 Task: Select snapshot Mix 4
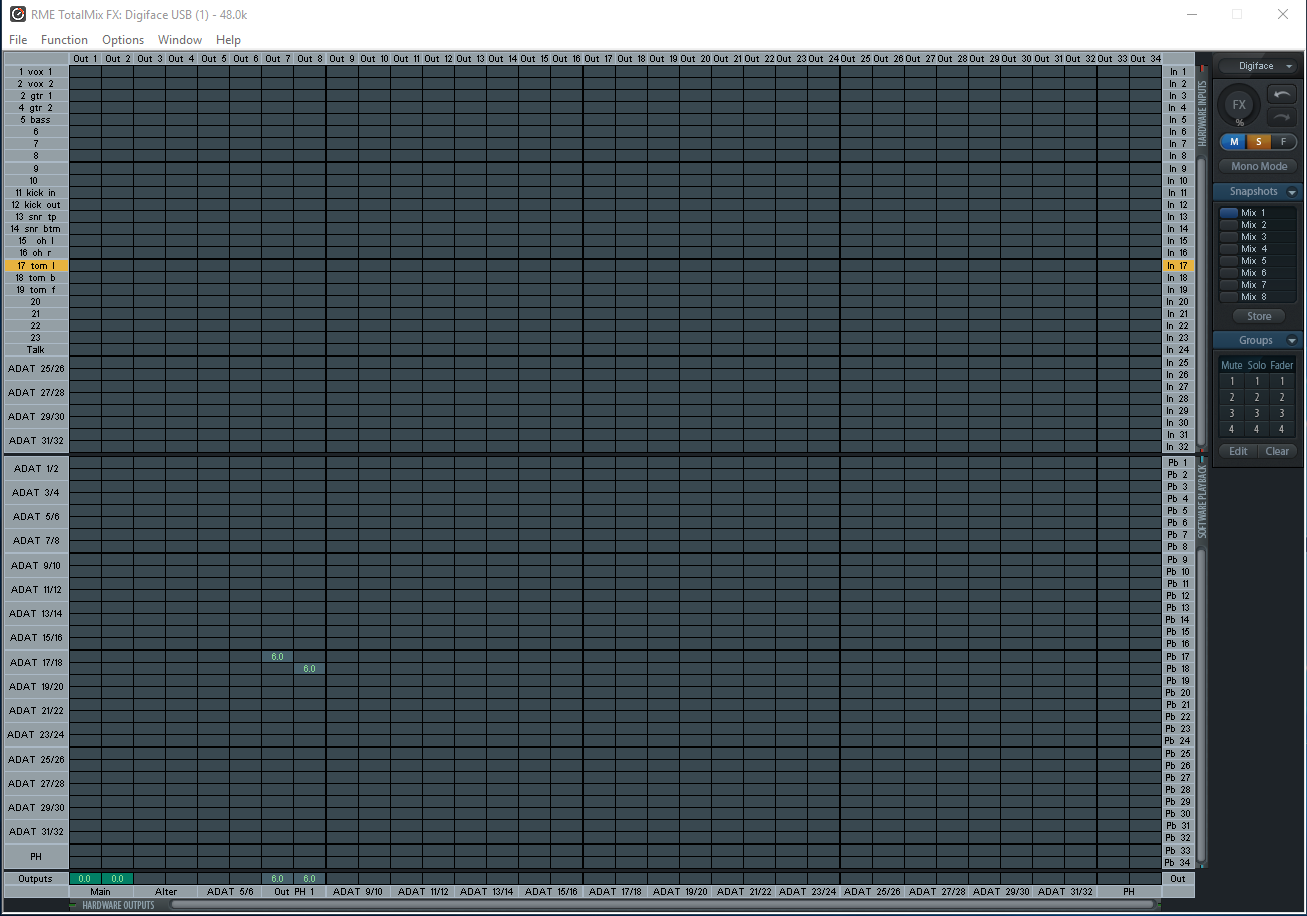click(1258, 249)
